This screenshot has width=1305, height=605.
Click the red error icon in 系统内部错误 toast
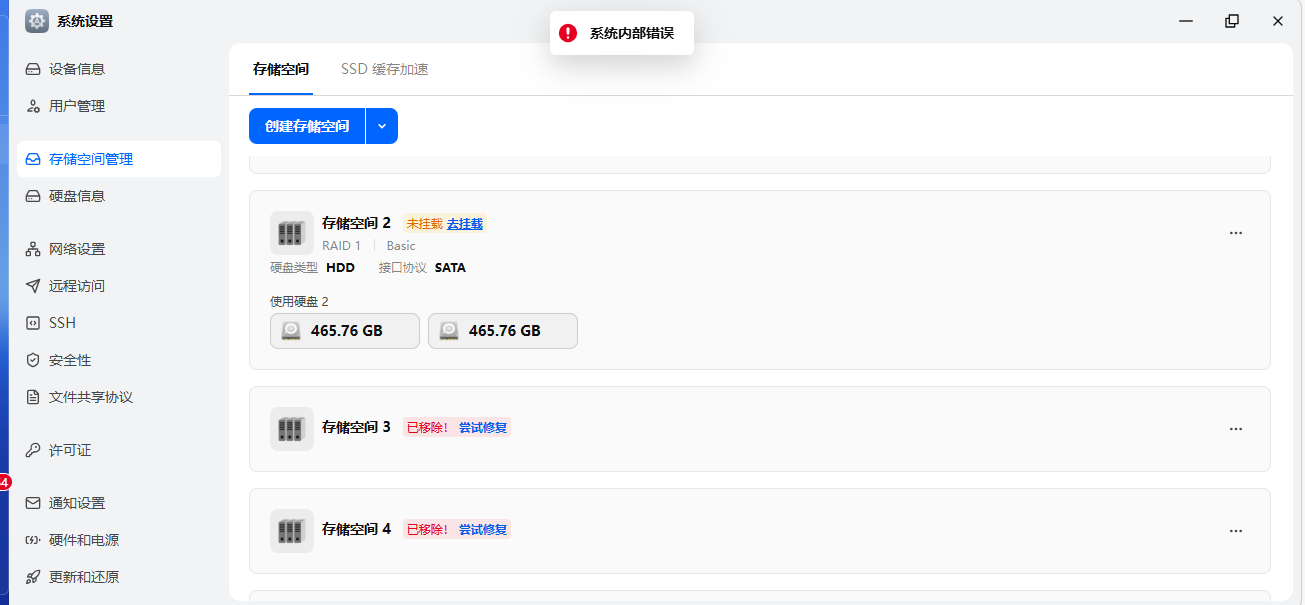[x=568, y=33]
